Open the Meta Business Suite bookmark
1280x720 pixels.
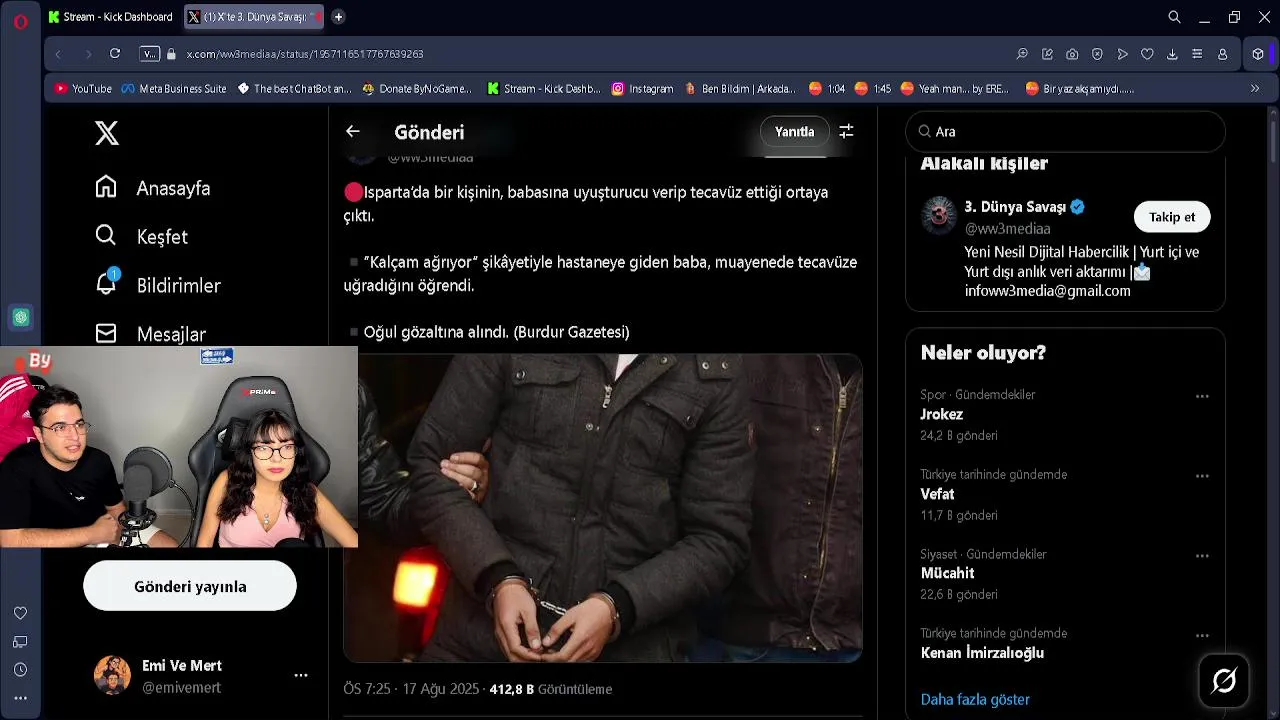coord(174,89)
